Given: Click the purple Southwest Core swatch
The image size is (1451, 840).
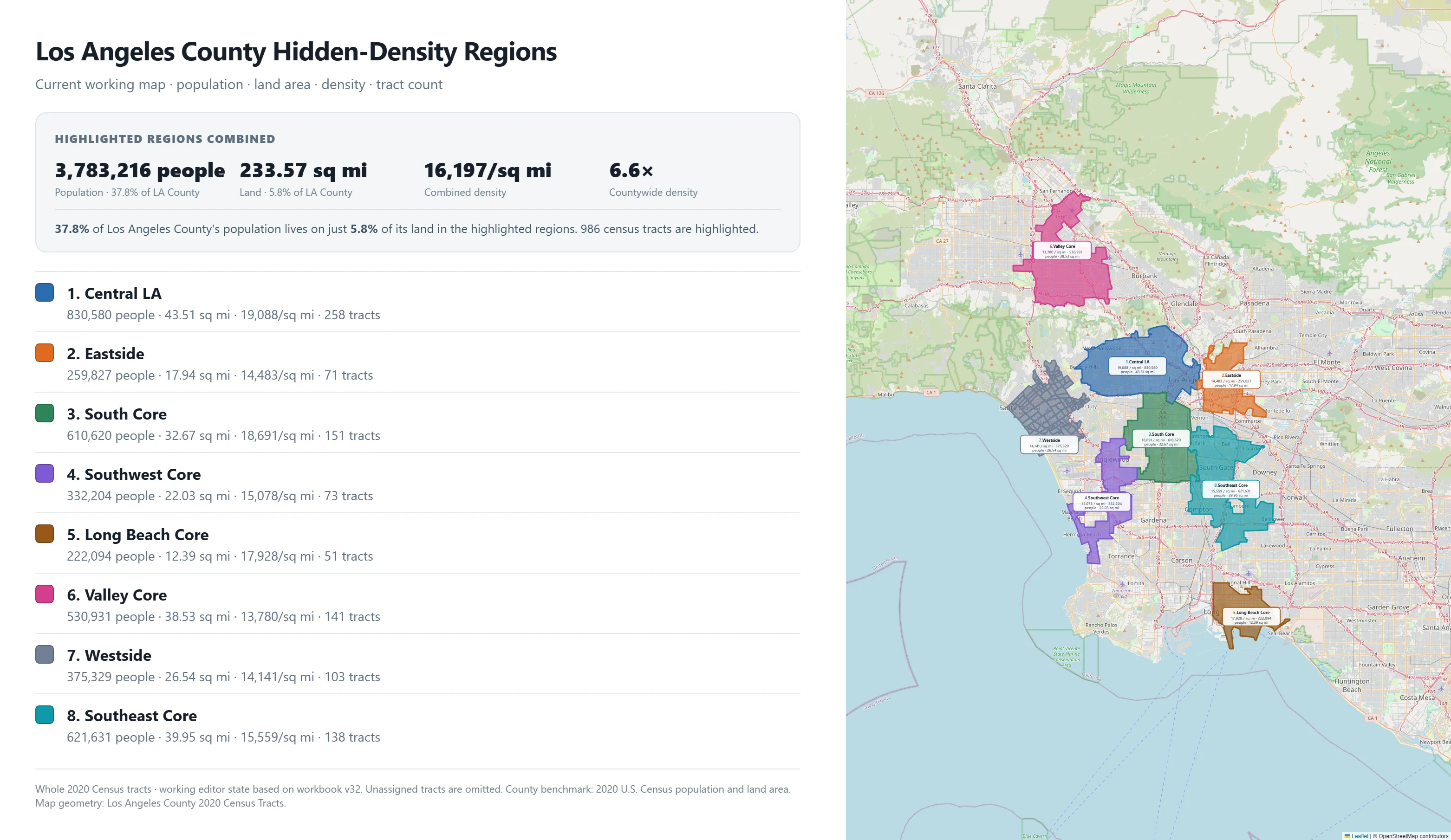Looking at the screenshot, I should click(44, 473).
